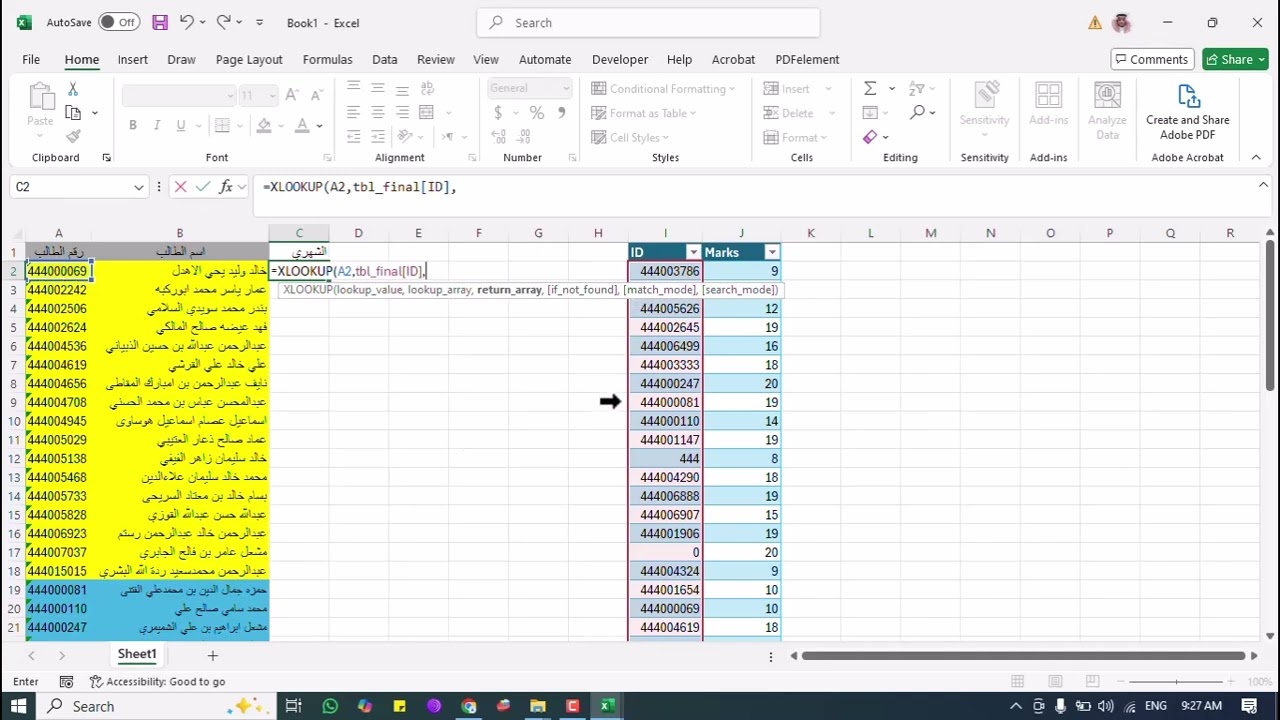Switch to the Formulas tab

328,59
